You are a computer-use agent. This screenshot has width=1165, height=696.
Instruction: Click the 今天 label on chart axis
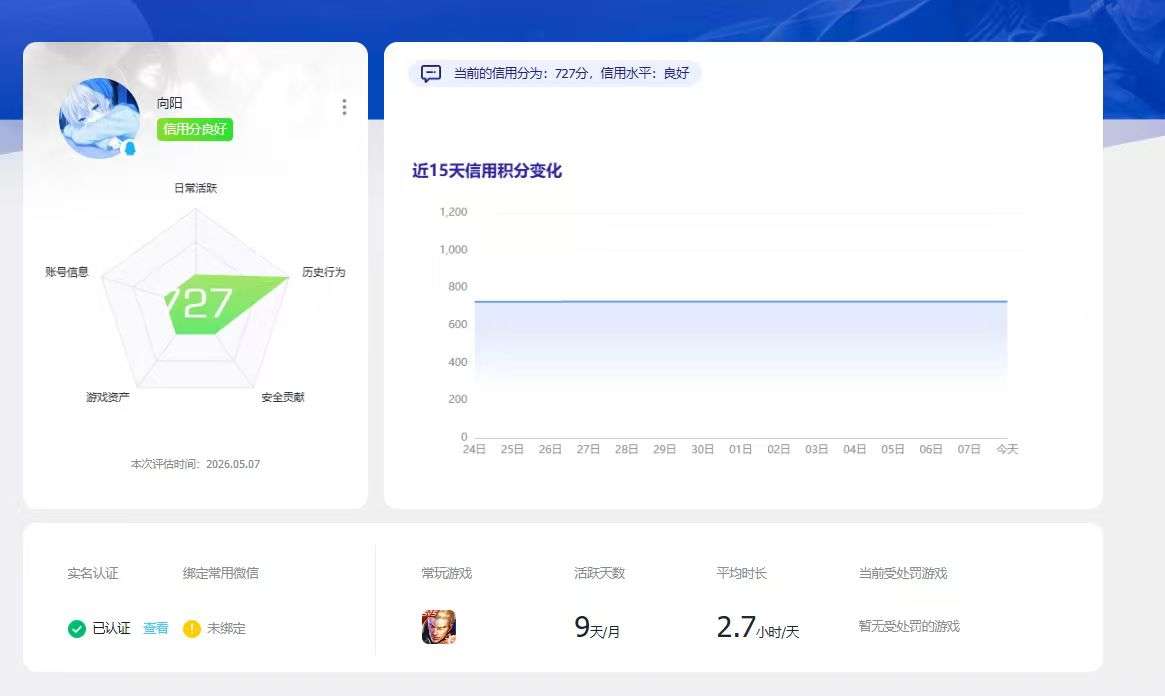click(x=1007, y=449)
